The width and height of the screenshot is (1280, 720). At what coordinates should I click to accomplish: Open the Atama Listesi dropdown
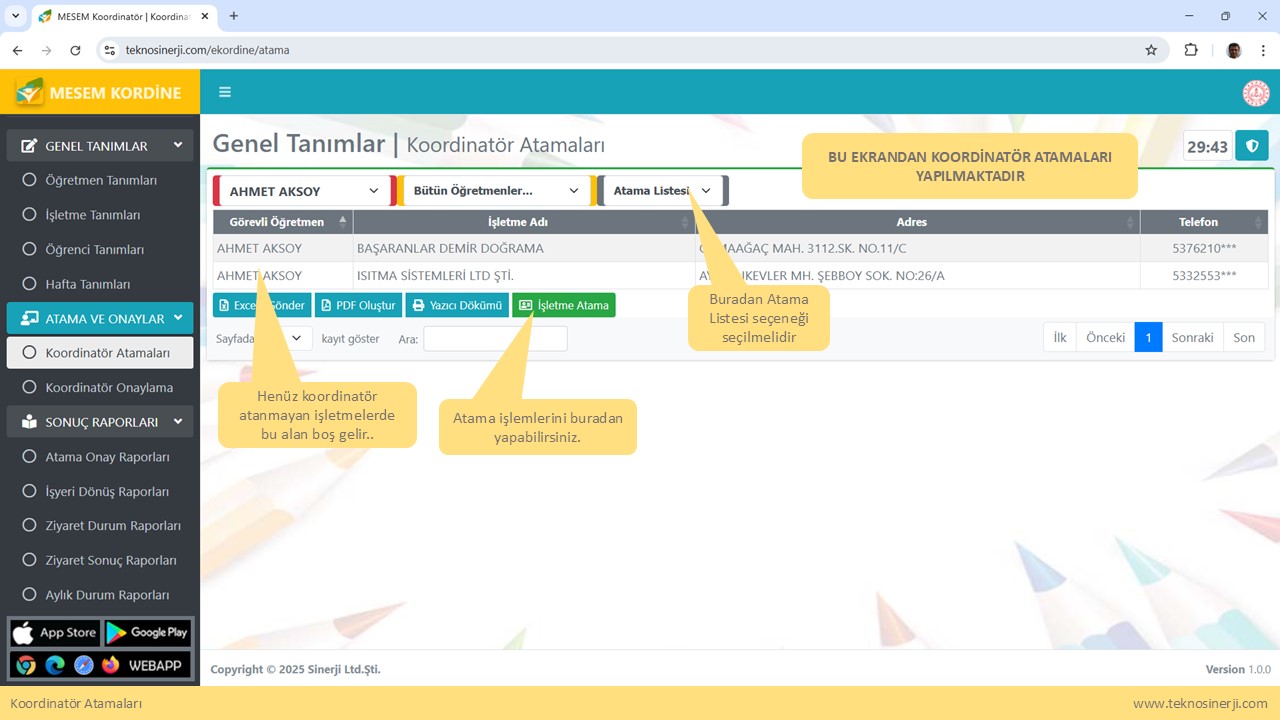(662, 191)
